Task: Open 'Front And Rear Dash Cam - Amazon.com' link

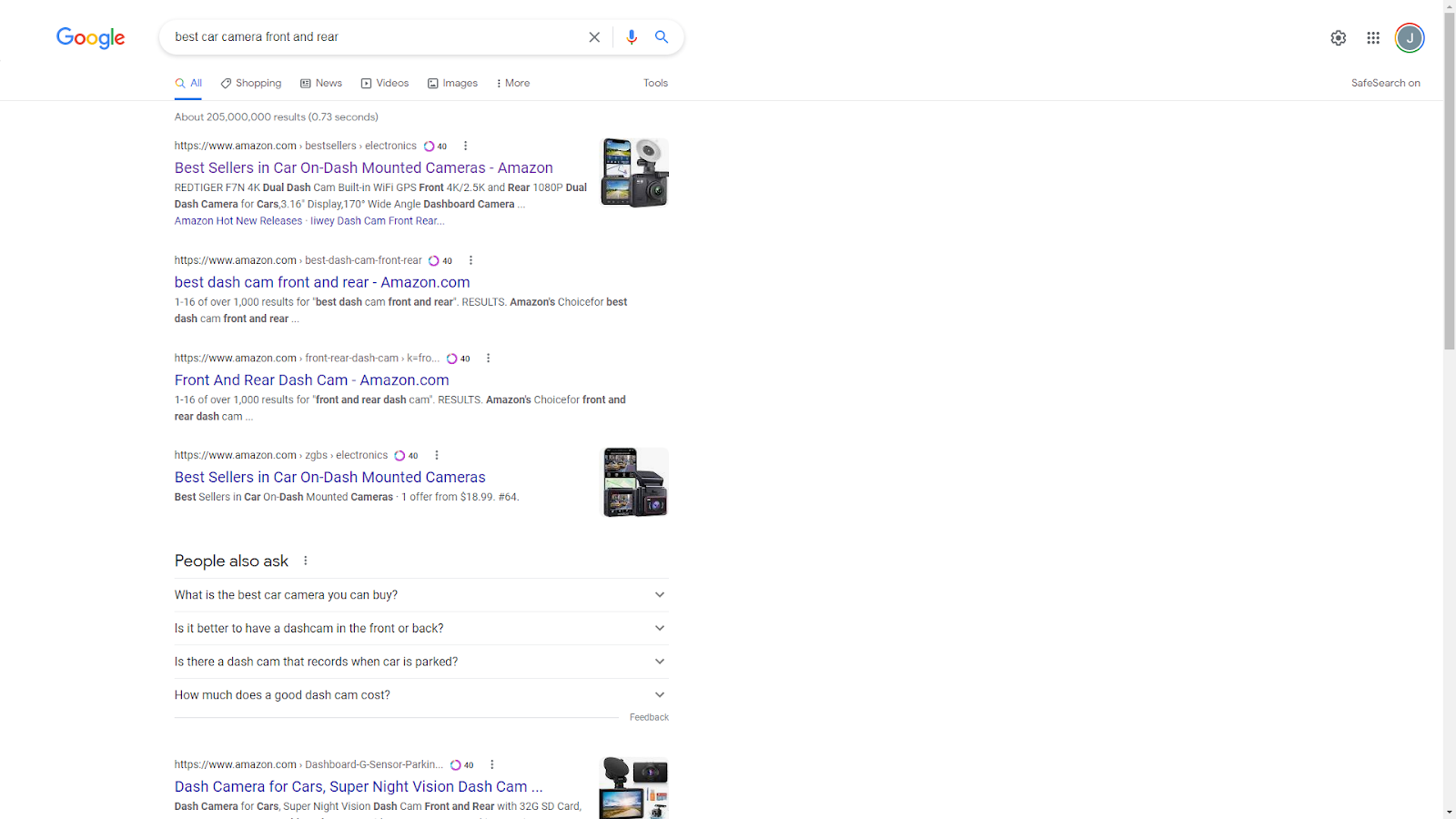Action: coord(311,380)
